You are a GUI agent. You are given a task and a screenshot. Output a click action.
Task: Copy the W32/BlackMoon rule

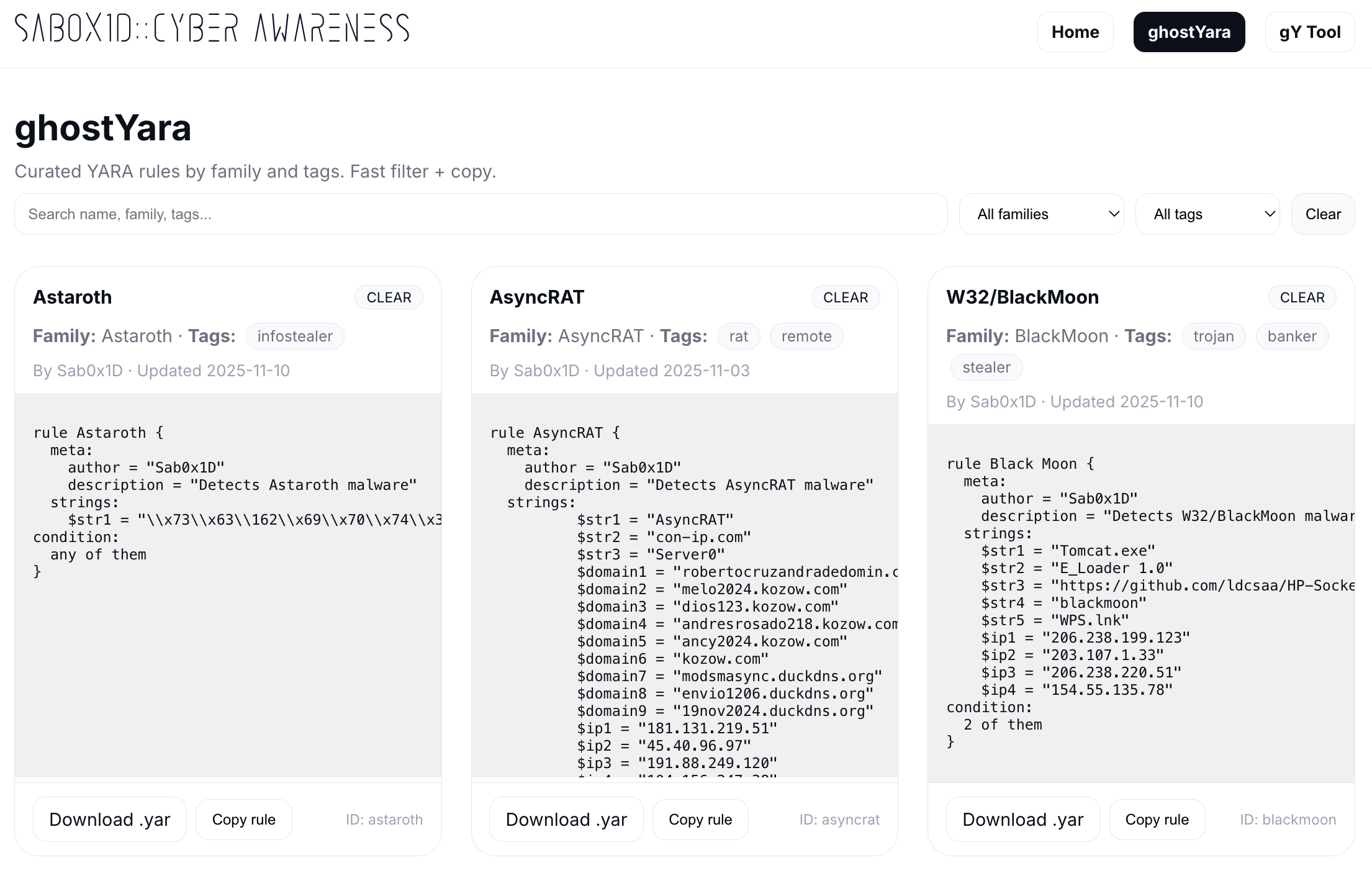click(1157, 820)
